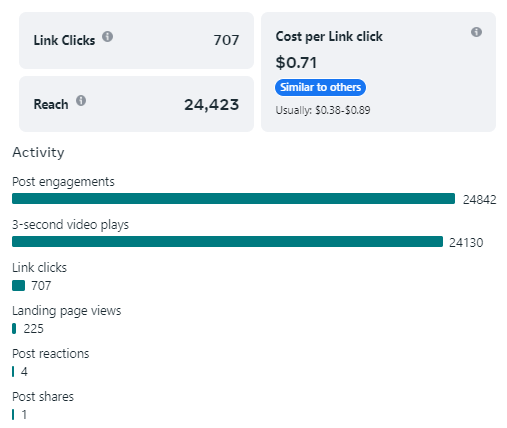Click the 3-second video plays bar
507x428 pixels.
click(x=227, y=242)
